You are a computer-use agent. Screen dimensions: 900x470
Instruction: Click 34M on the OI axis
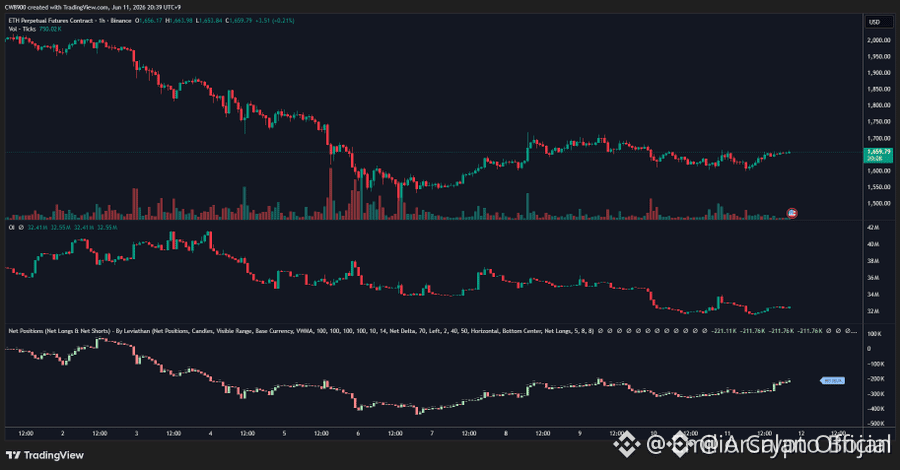873,294
